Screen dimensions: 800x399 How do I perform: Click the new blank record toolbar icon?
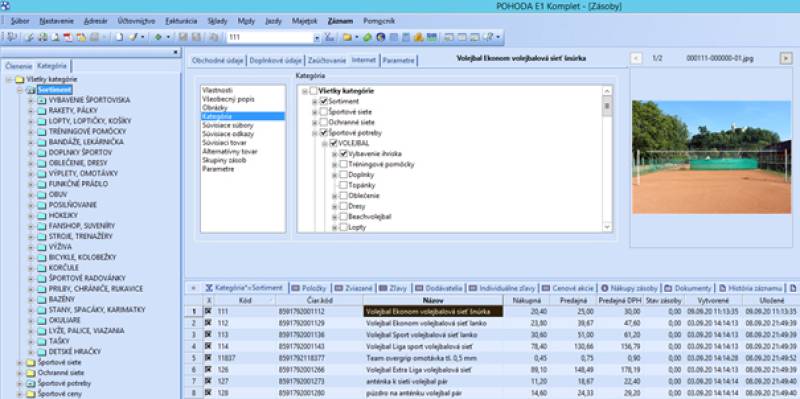tap(119, 37)
